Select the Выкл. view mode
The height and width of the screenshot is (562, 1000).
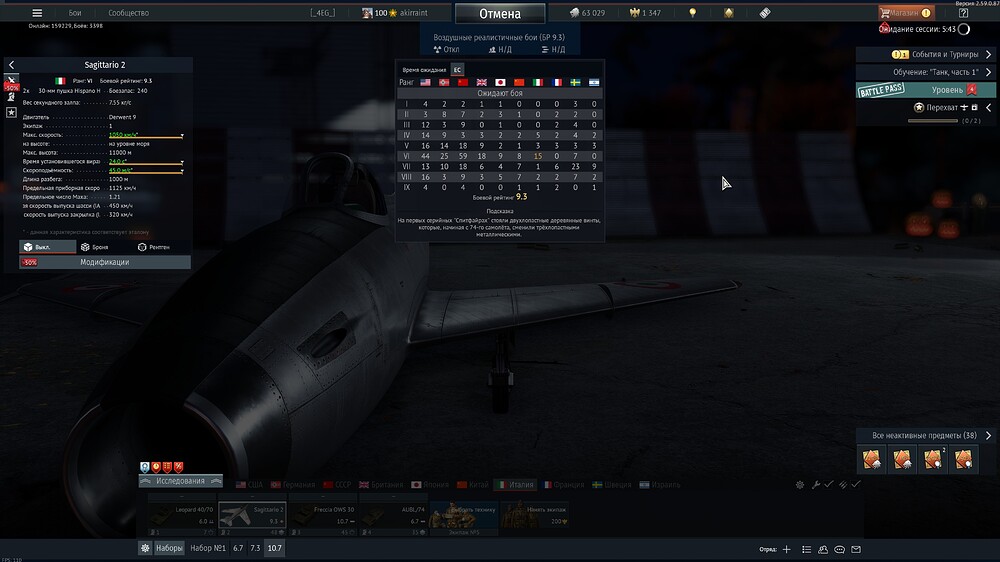click(x=48, y=247)
